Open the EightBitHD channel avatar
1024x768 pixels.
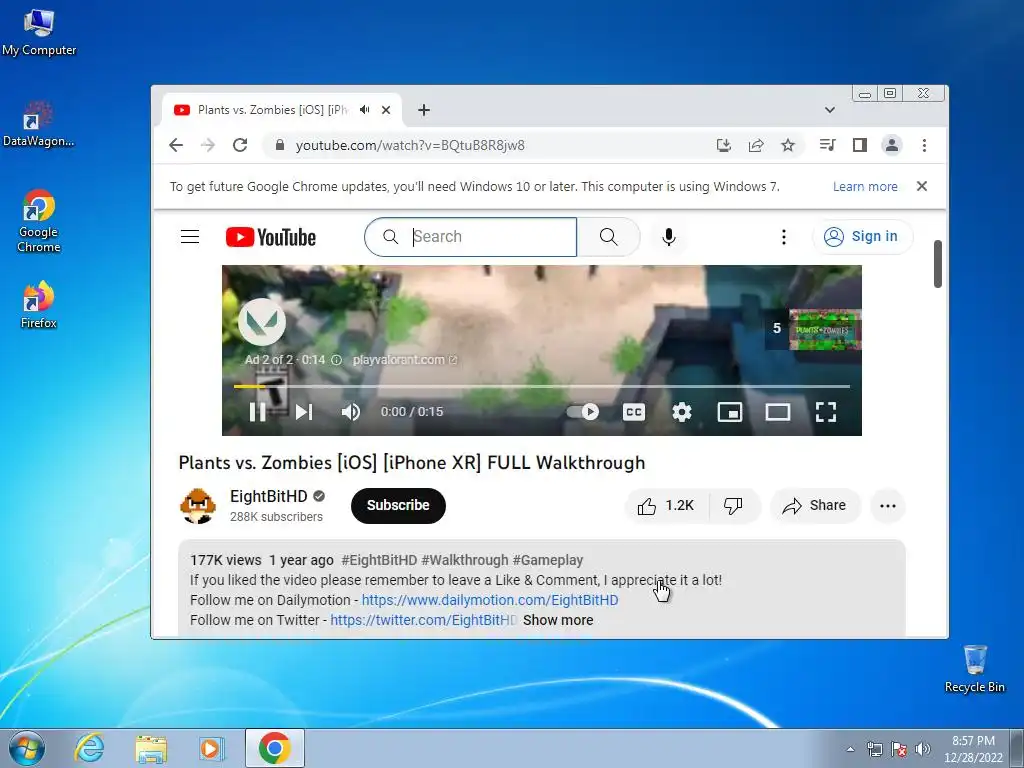(x=198, y=505)
